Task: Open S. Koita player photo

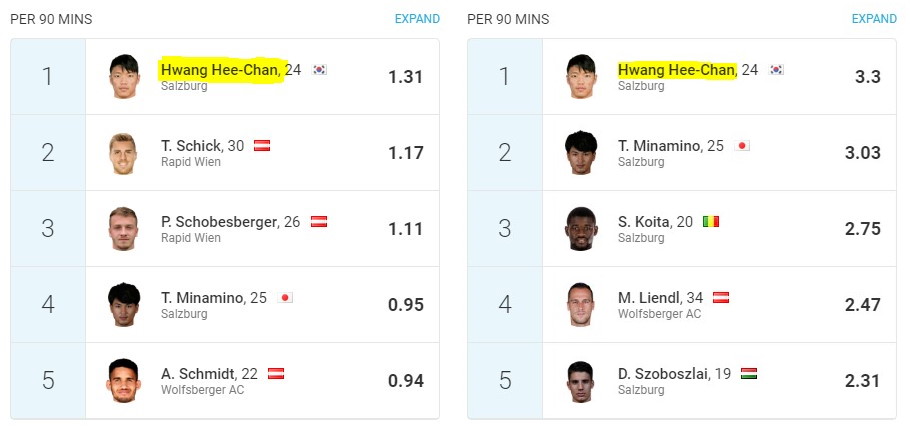Action: pos(581,229)
